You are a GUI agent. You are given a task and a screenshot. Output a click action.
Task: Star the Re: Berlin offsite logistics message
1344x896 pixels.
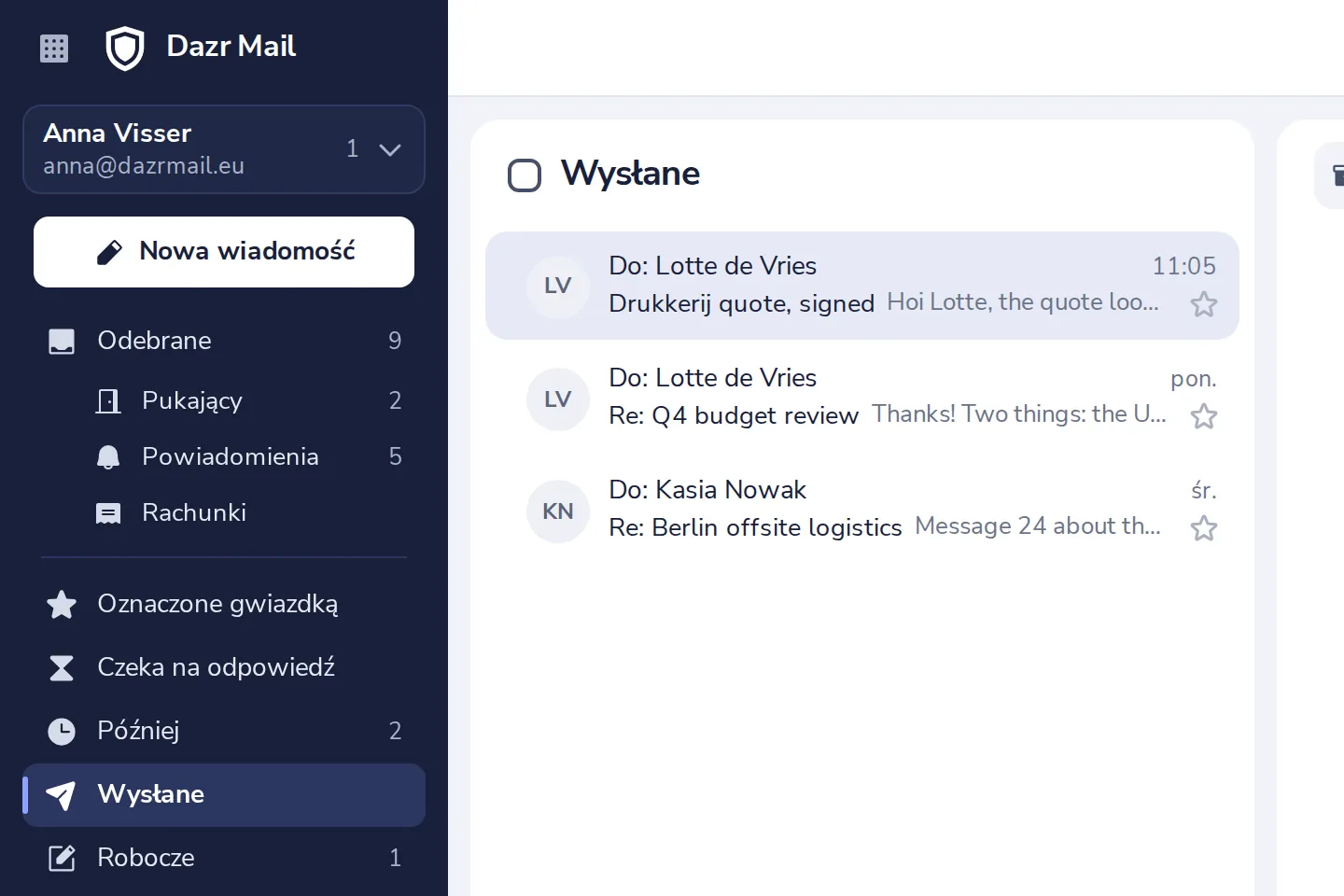[x=1204, y=528]
